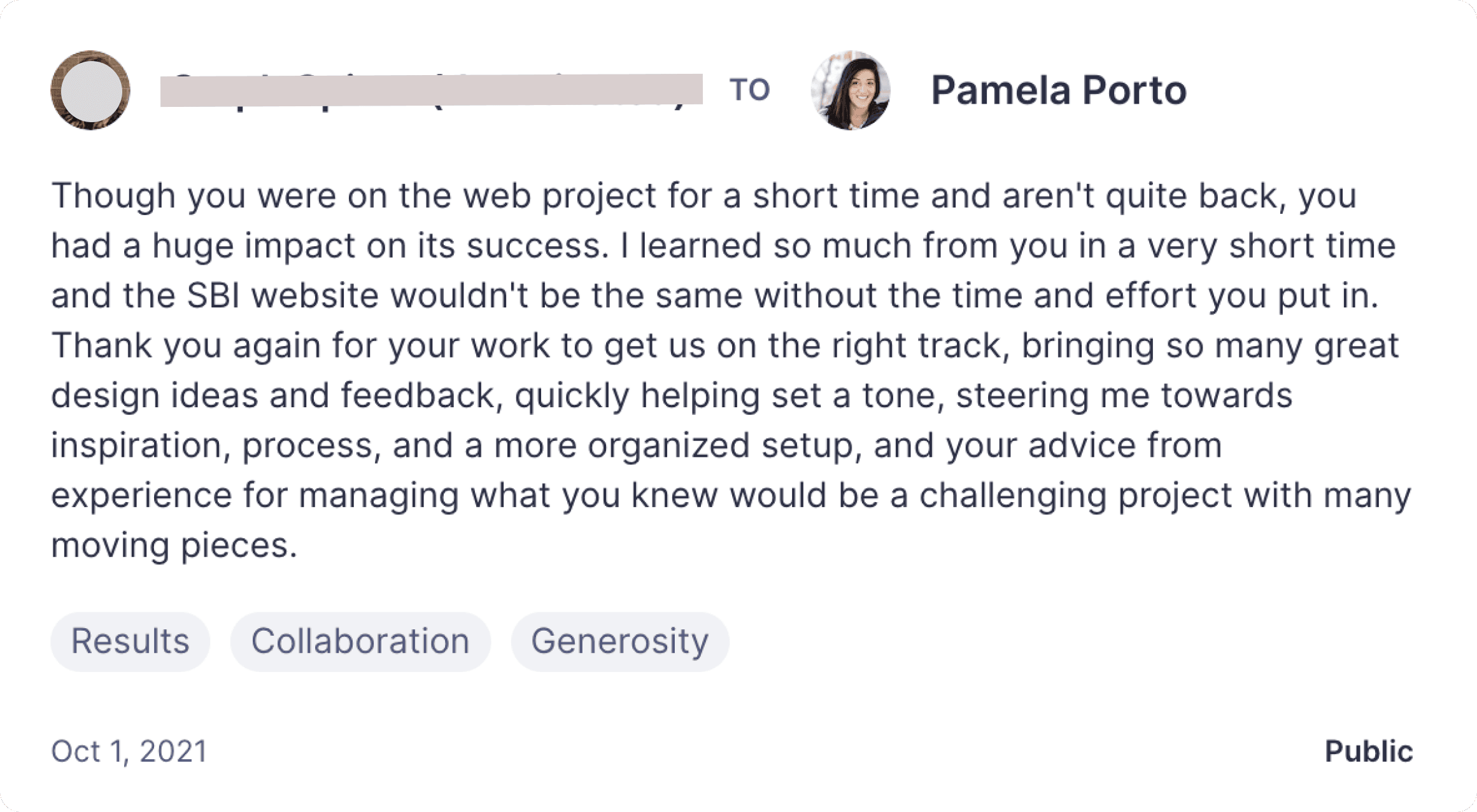Click 'challenging project' phrase
The image size is (1477, 812).
pyautogui.click(x=1076, y=496)
